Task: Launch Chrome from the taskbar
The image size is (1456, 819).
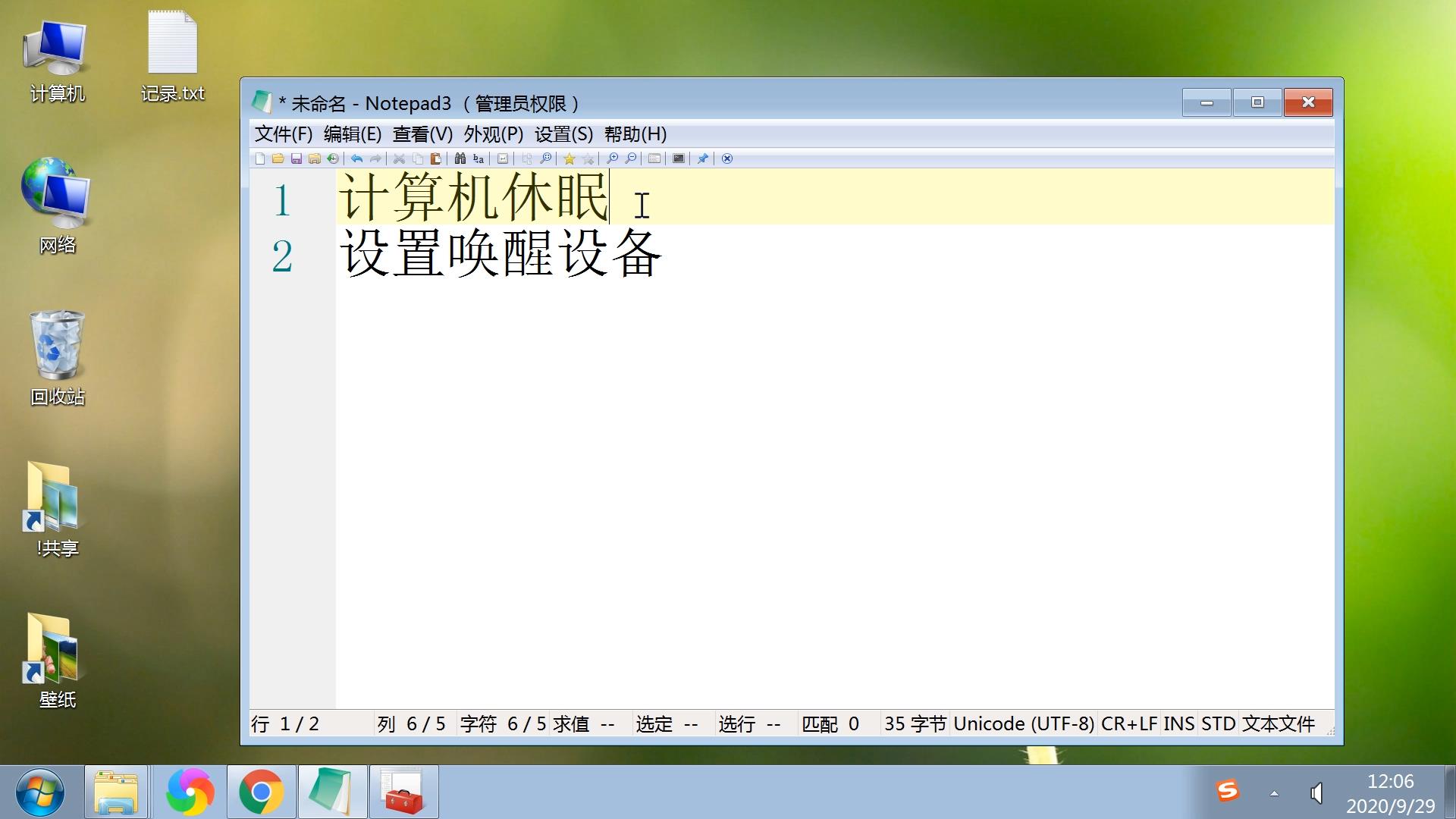Action: [261, 792]
